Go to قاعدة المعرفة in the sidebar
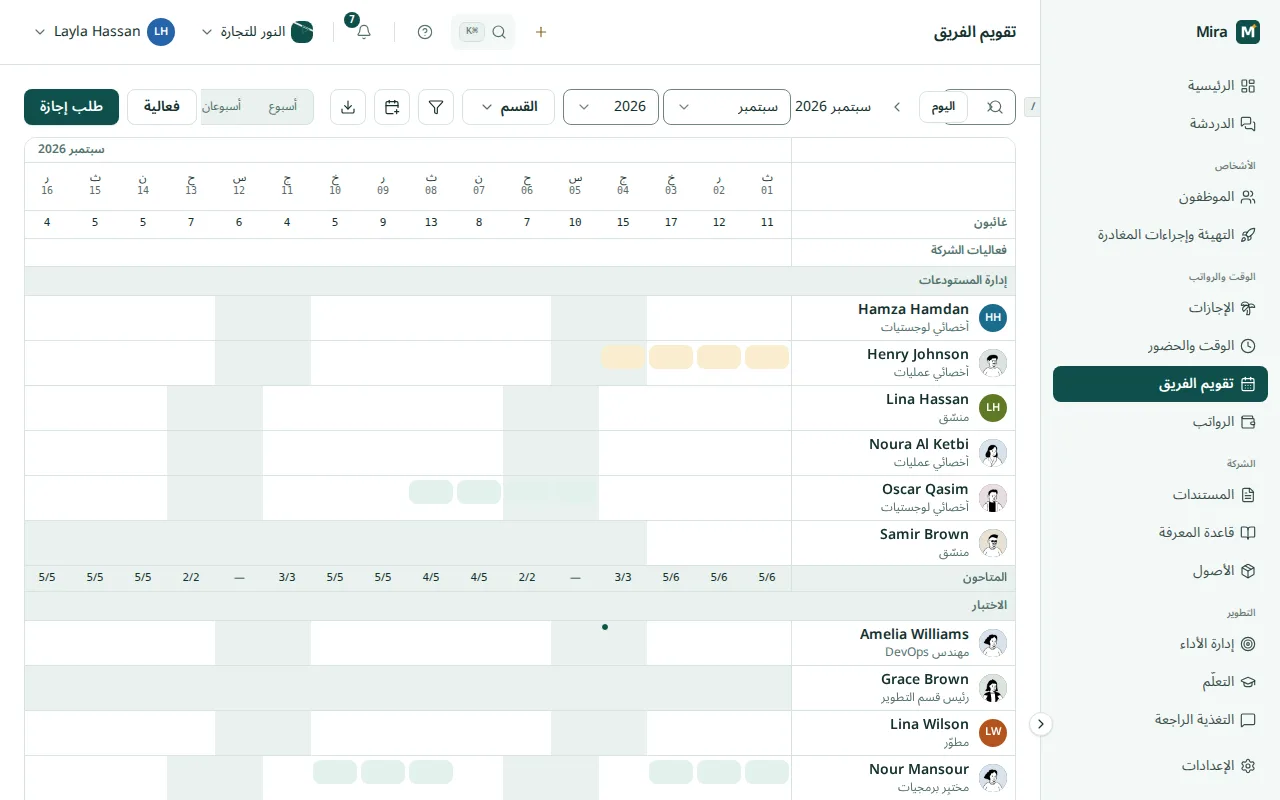The height and width of the screenshot is (800, 1280). (1160, 533)
